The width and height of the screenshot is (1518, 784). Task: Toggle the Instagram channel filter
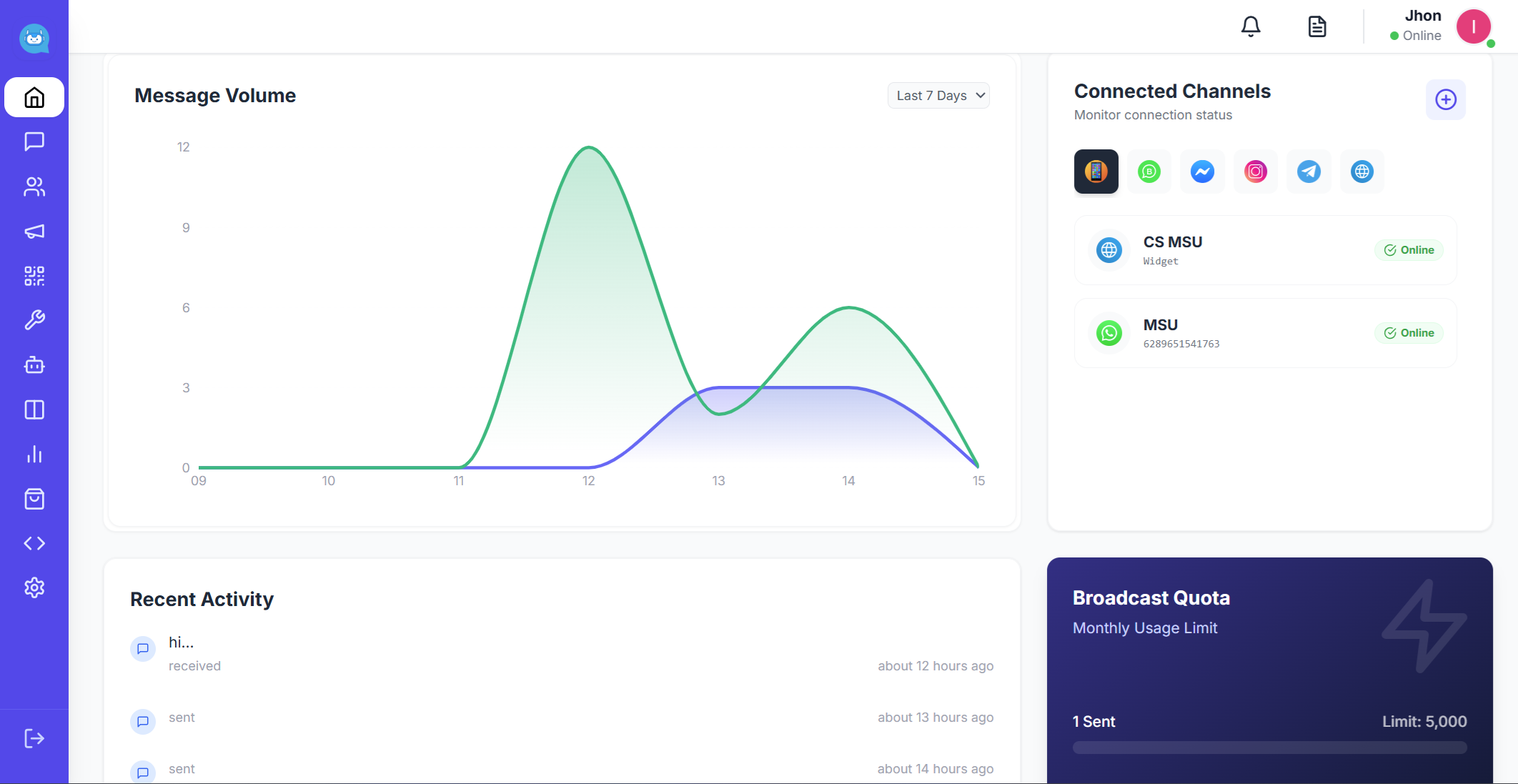click(1255, 172)
